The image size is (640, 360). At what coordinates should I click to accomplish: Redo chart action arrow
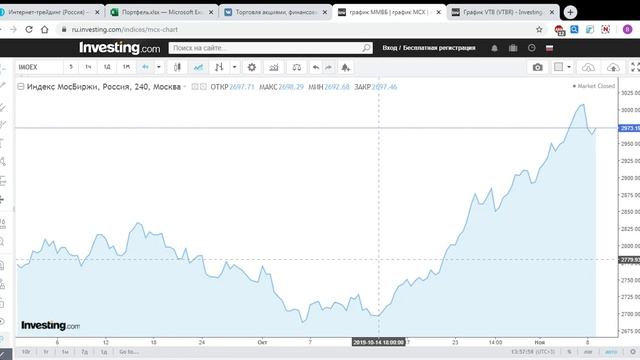(x=329, y=67)
